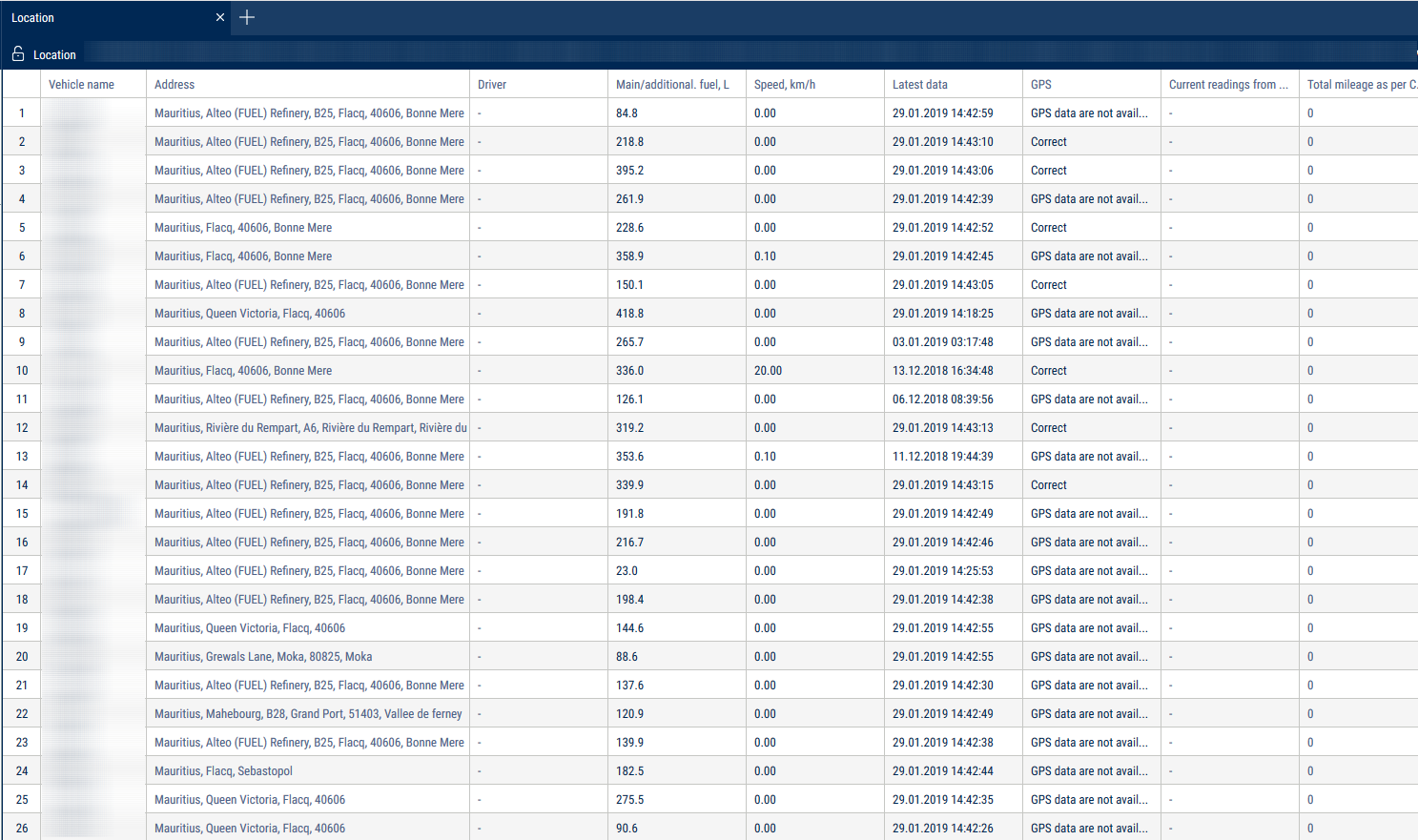This screenshot has width=1418, height=840.
Task: Select timestamp 11.12.2018 19:44:39
Action: point(943,457)
